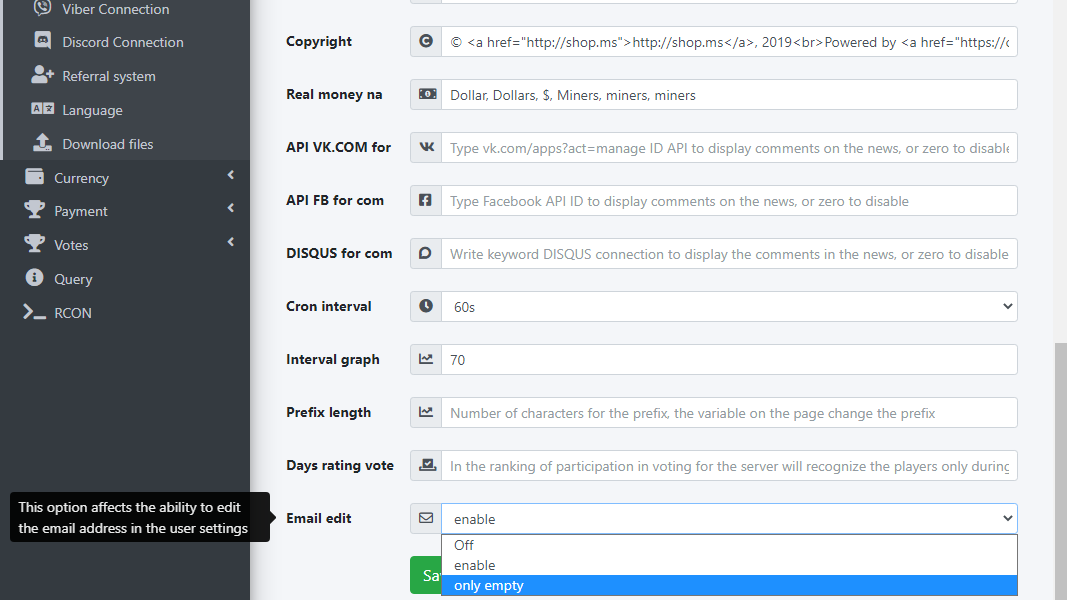Image resolution: width=1067 pixels, height=600 pixels.
Task: Click the Disqus speech bubble icon
Action: click(x=426, y=253)
